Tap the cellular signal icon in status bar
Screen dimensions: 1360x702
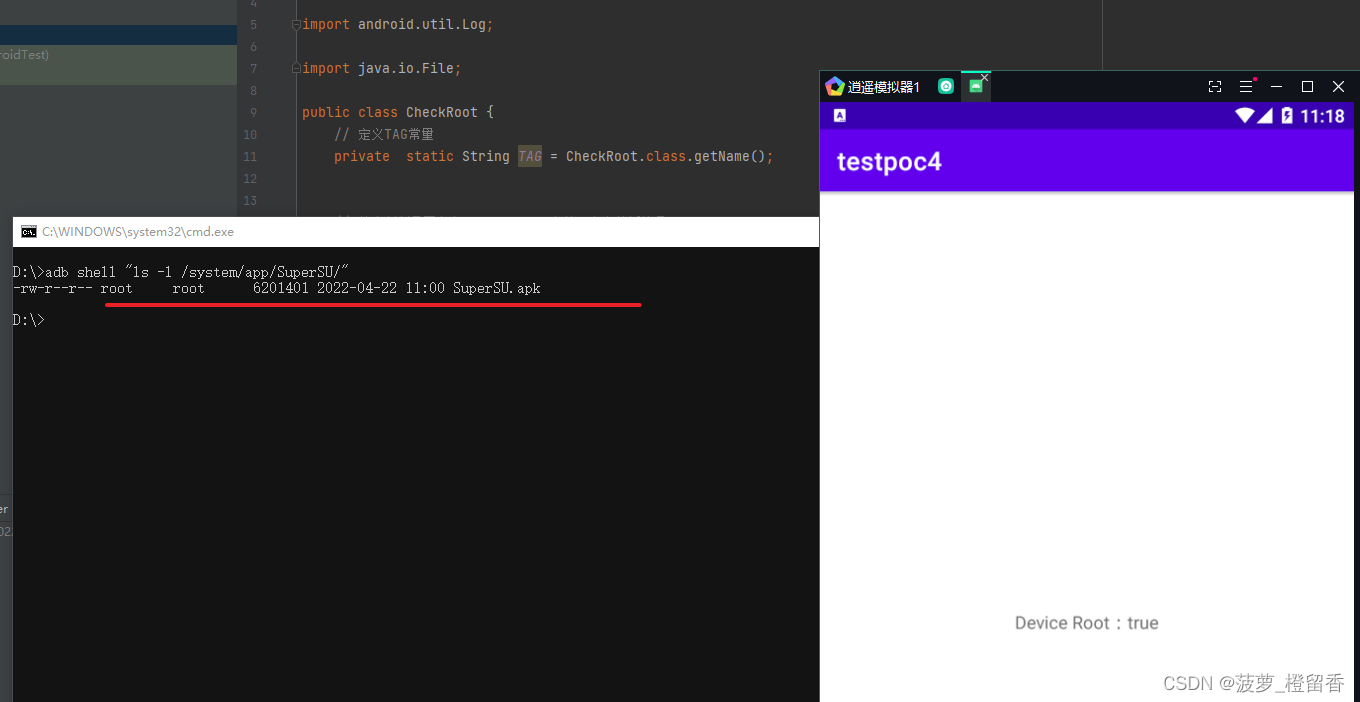[1265, 116]
